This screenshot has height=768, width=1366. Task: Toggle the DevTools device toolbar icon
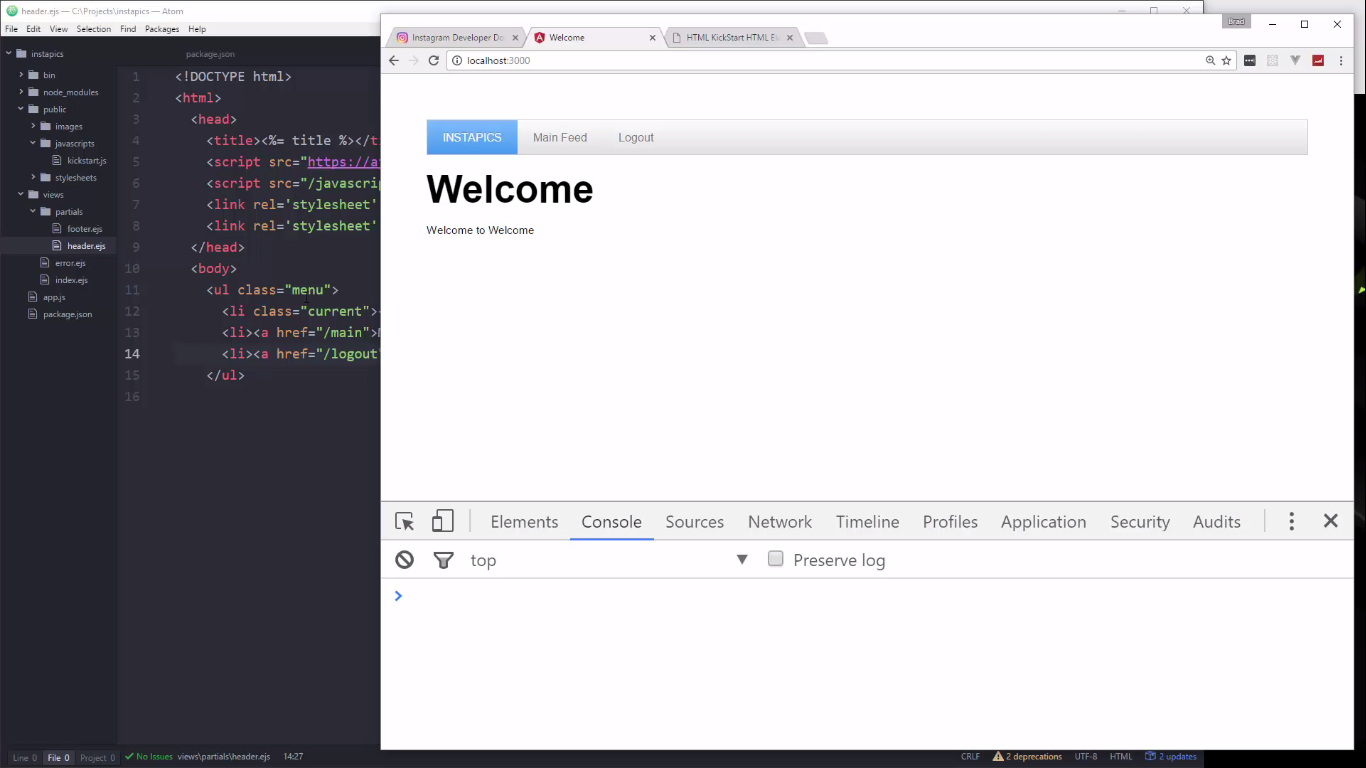[x=442, y=521]
